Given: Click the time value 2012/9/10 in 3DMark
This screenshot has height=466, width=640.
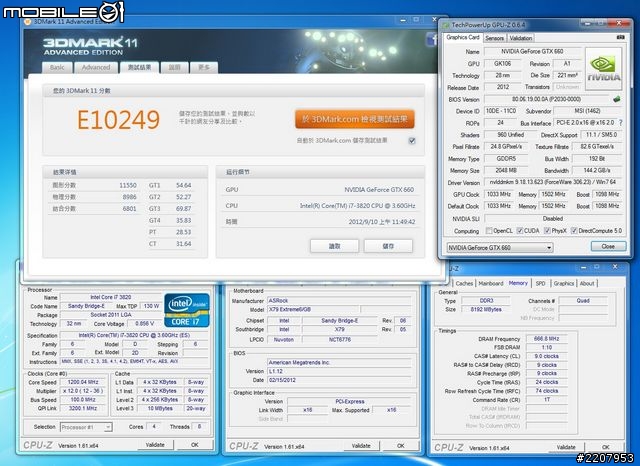Looking at the screenshot, I should (382, 222).
